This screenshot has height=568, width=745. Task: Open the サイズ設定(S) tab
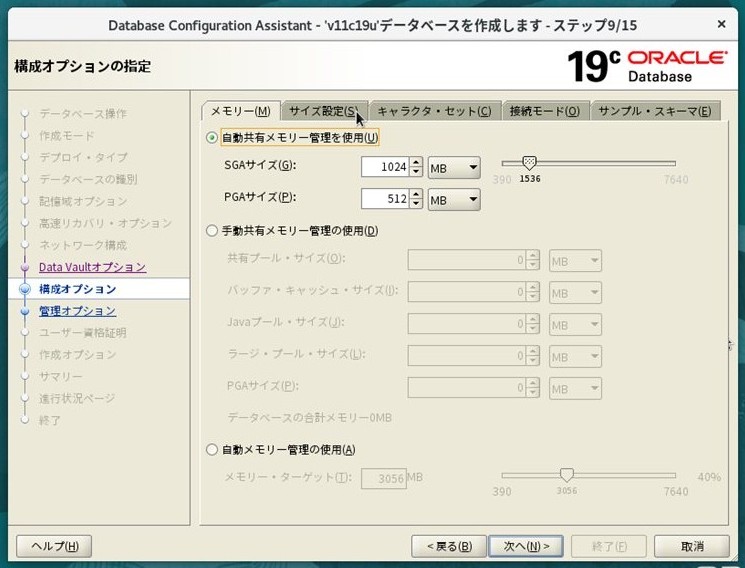point(324,111)
